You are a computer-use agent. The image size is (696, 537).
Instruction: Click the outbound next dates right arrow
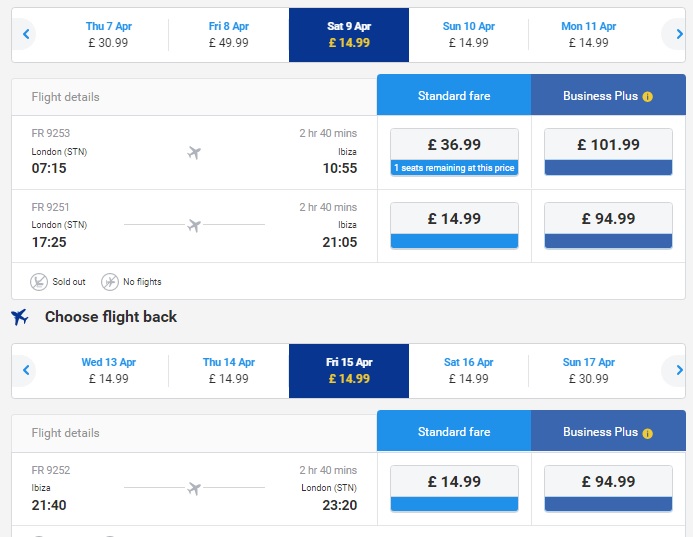point(679,34)
